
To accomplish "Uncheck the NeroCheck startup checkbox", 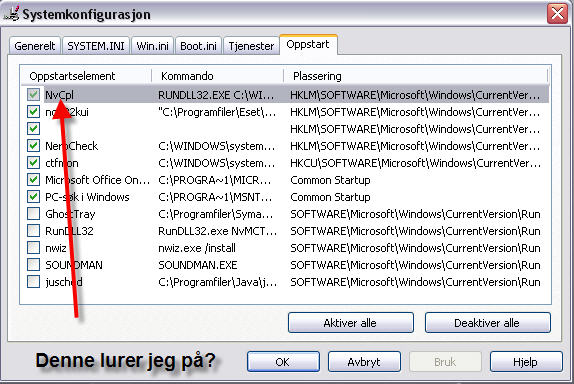I will click(x=33, y=146).
